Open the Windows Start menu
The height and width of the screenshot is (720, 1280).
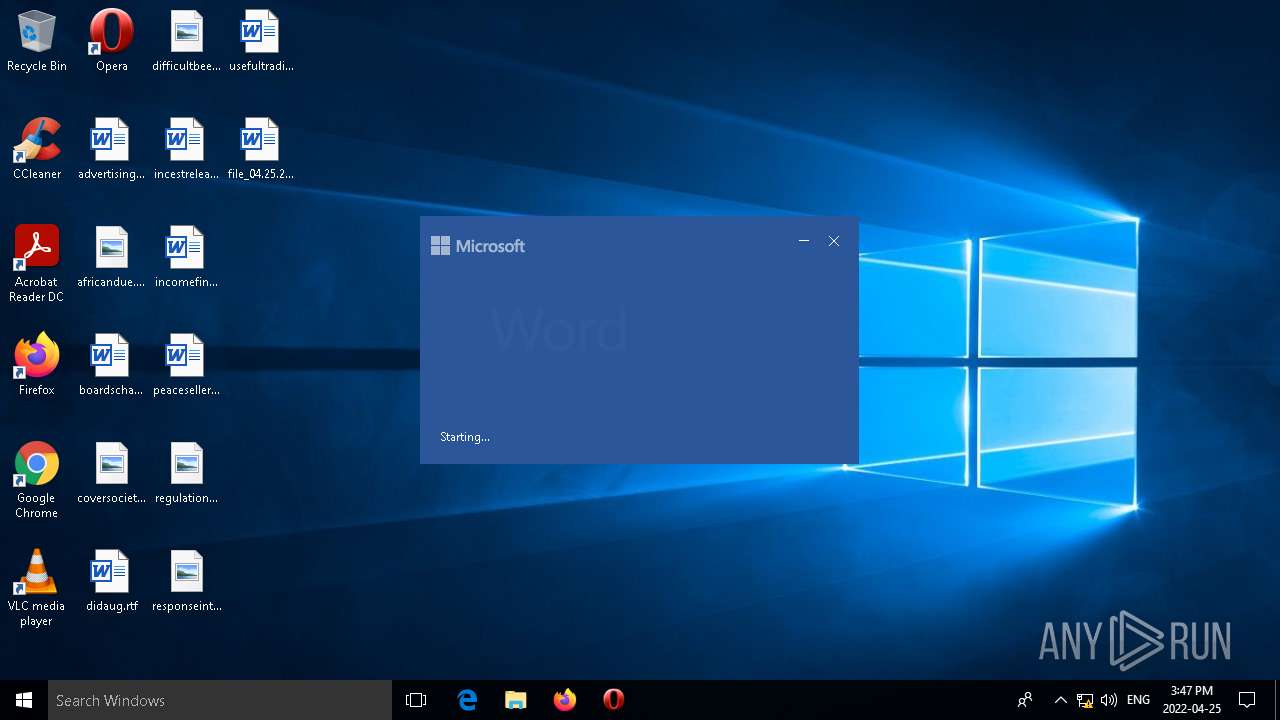(24, 700)
